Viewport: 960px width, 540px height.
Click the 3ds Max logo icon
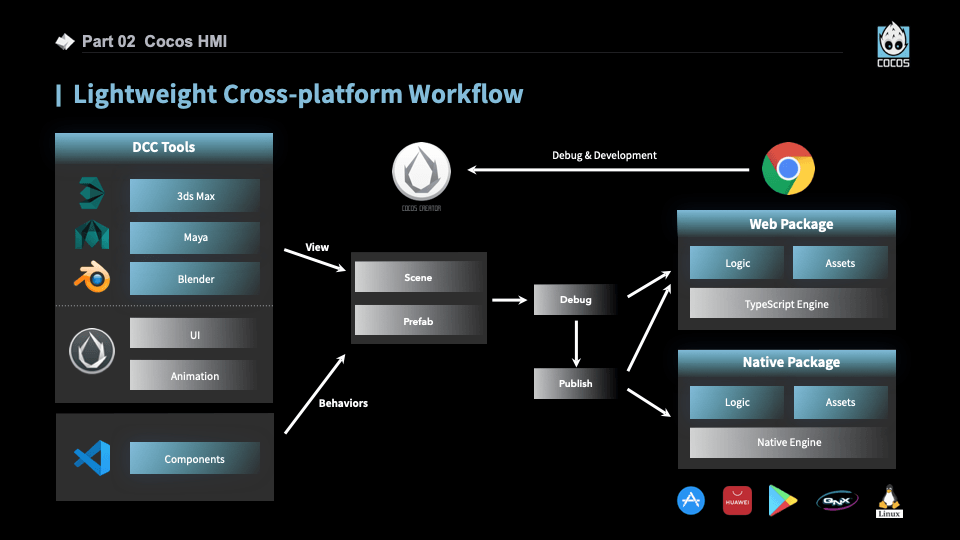coord(92,193)
